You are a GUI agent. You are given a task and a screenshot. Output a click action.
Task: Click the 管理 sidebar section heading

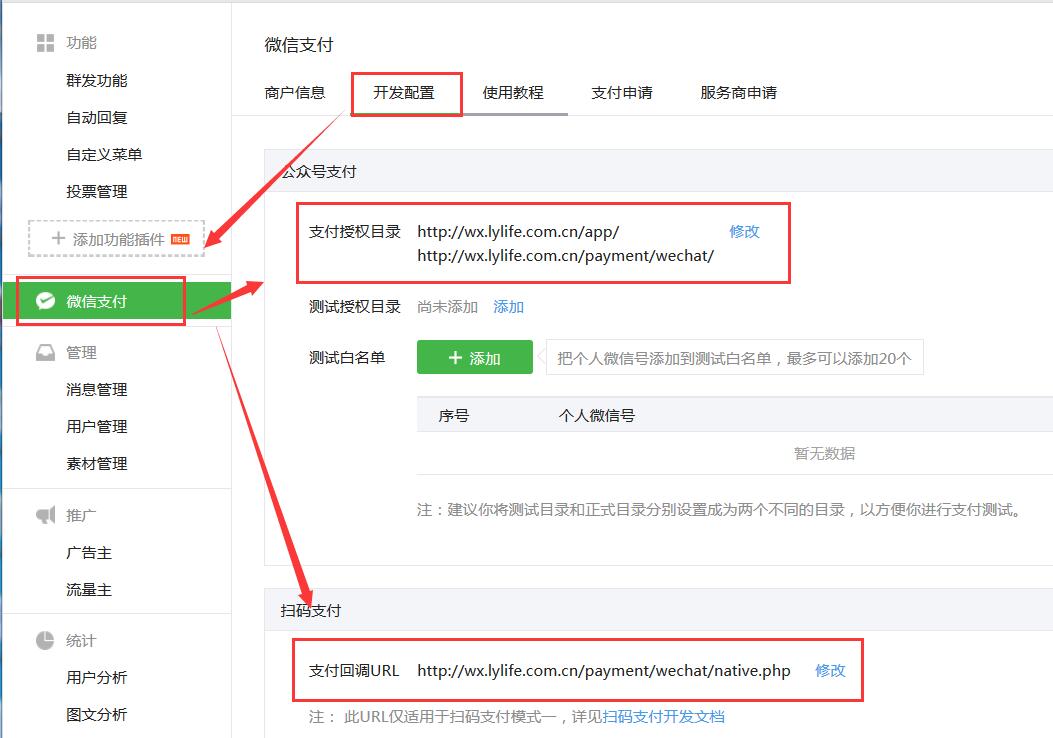click(81, 353)
